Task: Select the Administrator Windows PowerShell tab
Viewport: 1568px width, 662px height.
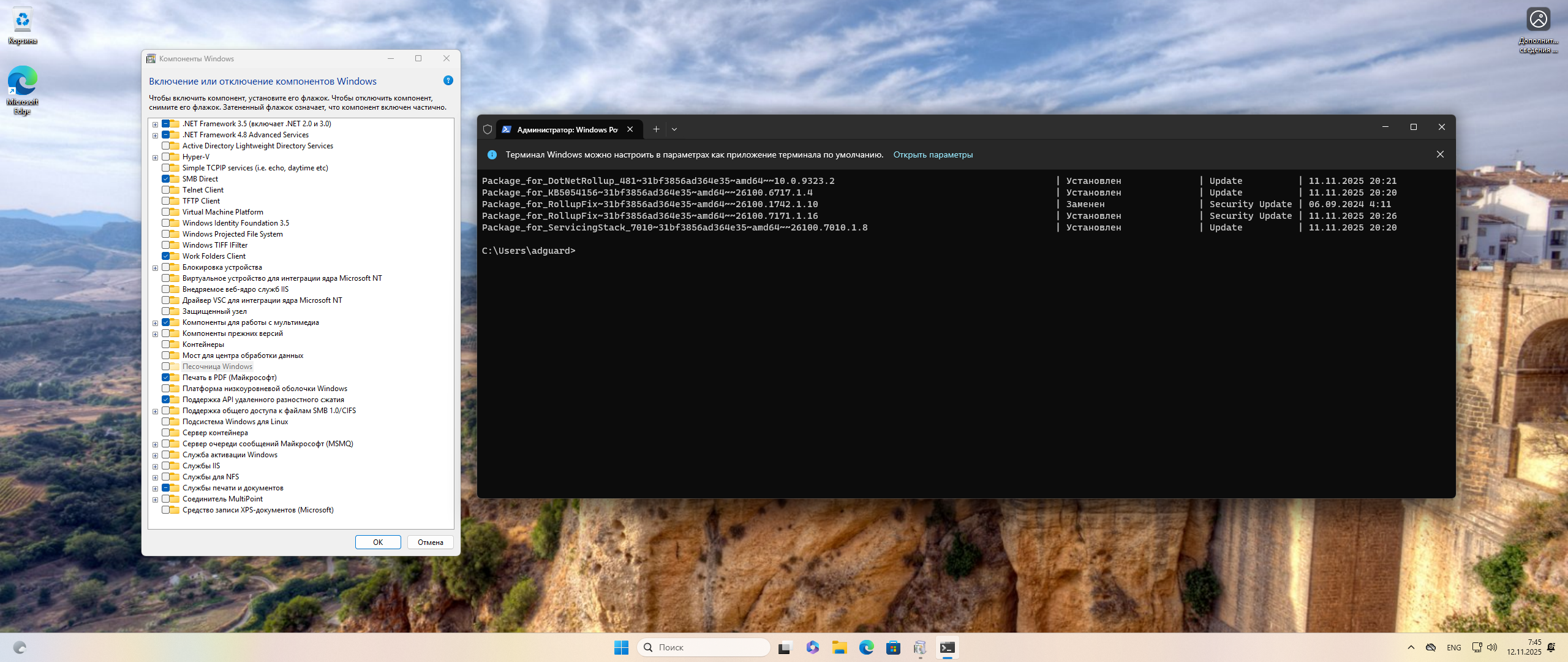Action: tap(567, 129)
